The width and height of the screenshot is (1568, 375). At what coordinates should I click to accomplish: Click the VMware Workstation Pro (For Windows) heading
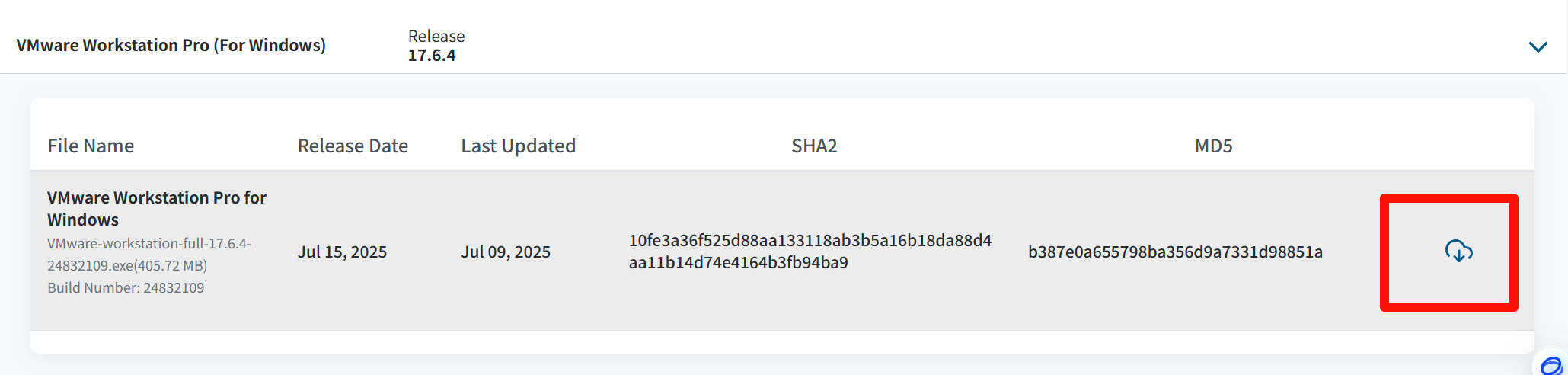[171, 46]
